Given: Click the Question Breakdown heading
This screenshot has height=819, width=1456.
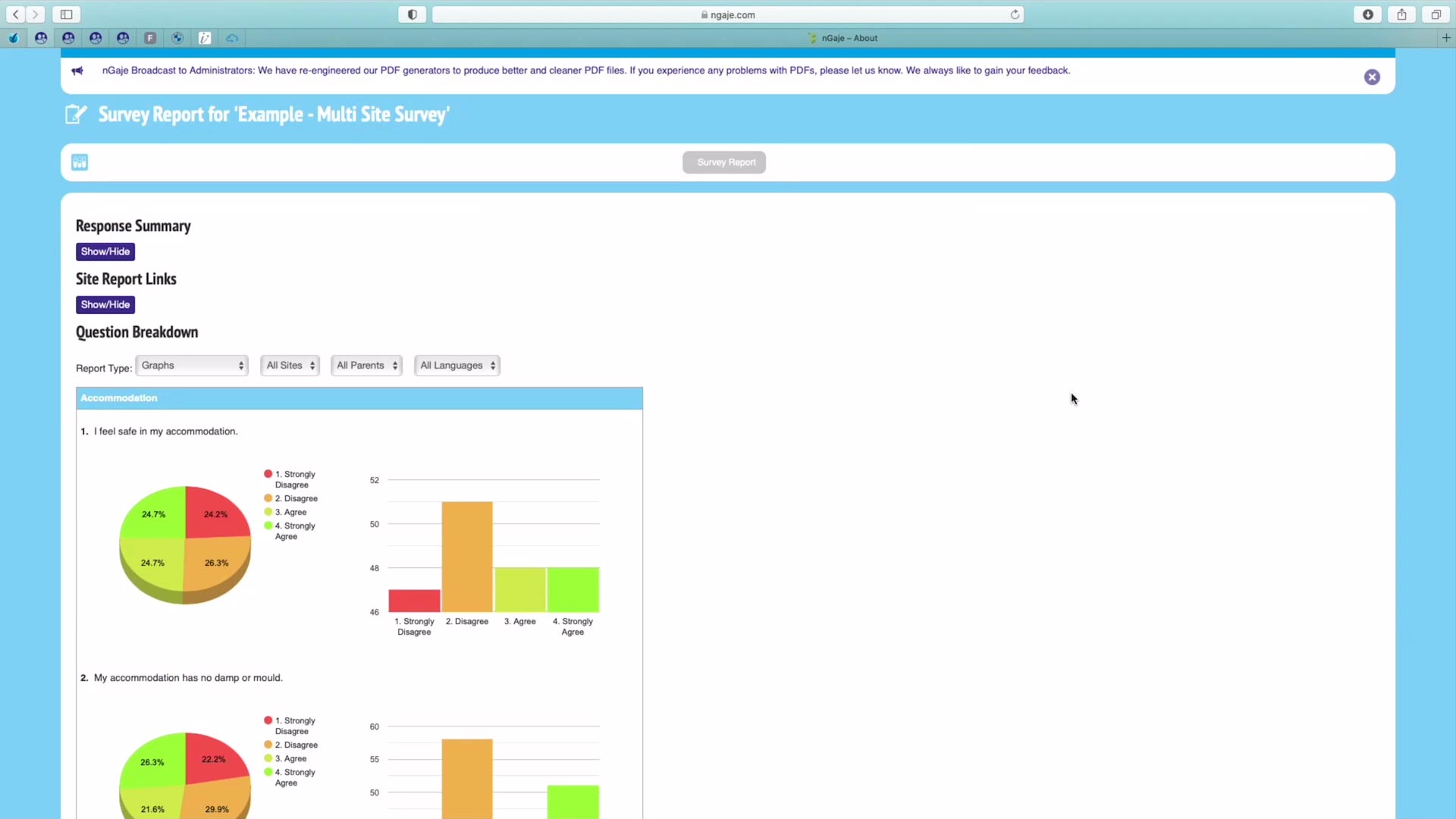Looking at the screenshot, I should 136,332.
